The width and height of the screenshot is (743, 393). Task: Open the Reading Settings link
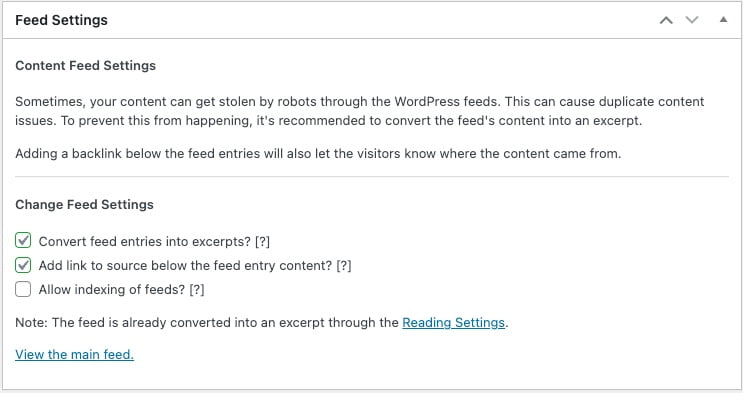pos(453,323)
